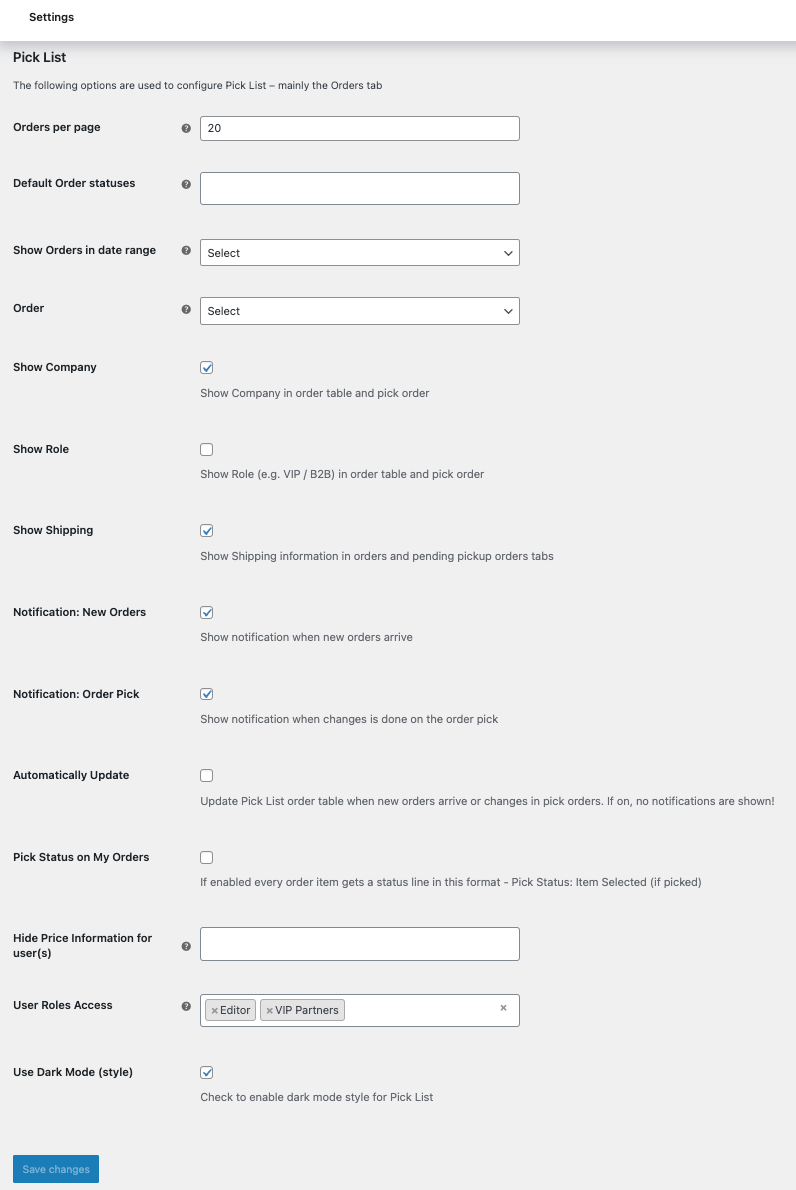
Task: Click help icon for Hide Price Information
Action: pyautogui.click(x=186, y=946)
